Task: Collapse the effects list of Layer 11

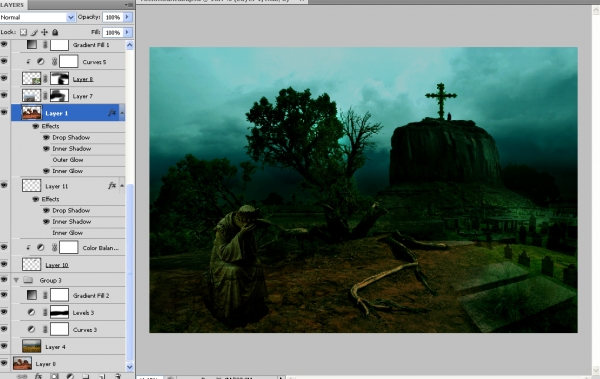Action: (122, 186)
